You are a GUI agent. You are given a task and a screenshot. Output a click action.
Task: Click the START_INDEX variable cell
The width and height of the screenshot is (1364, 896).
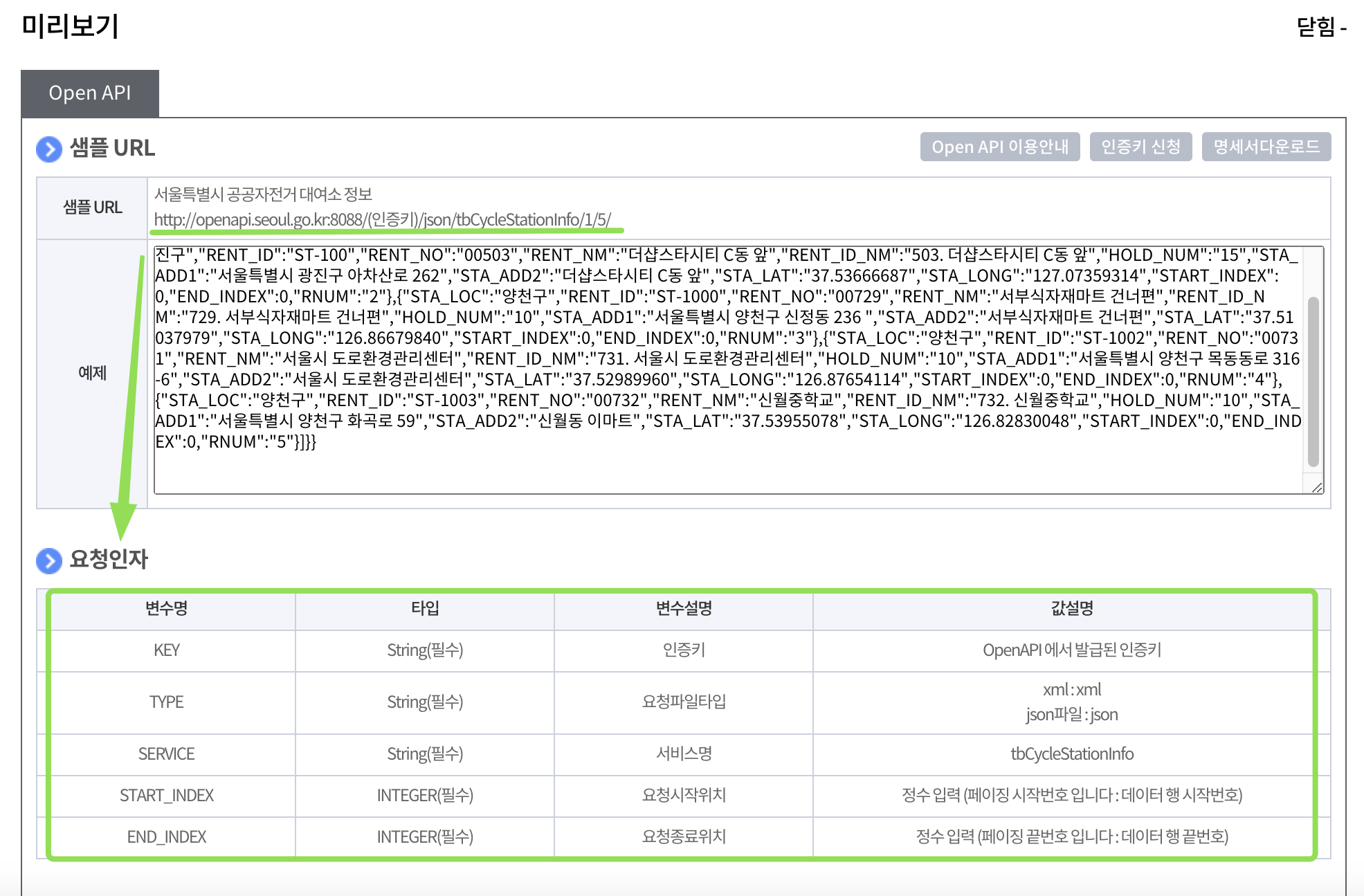166,796
